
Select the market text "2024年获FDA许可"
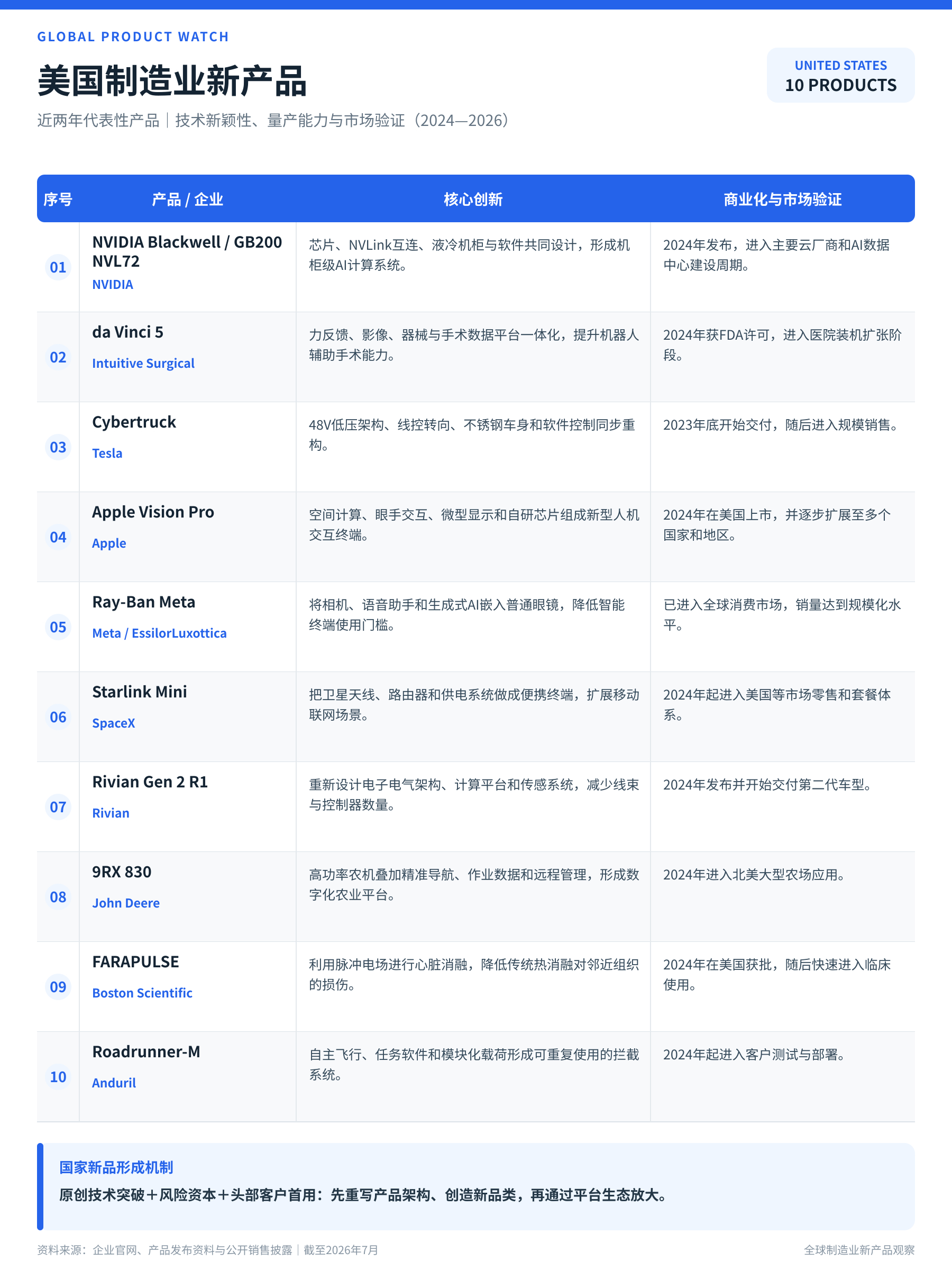(783, 345)
